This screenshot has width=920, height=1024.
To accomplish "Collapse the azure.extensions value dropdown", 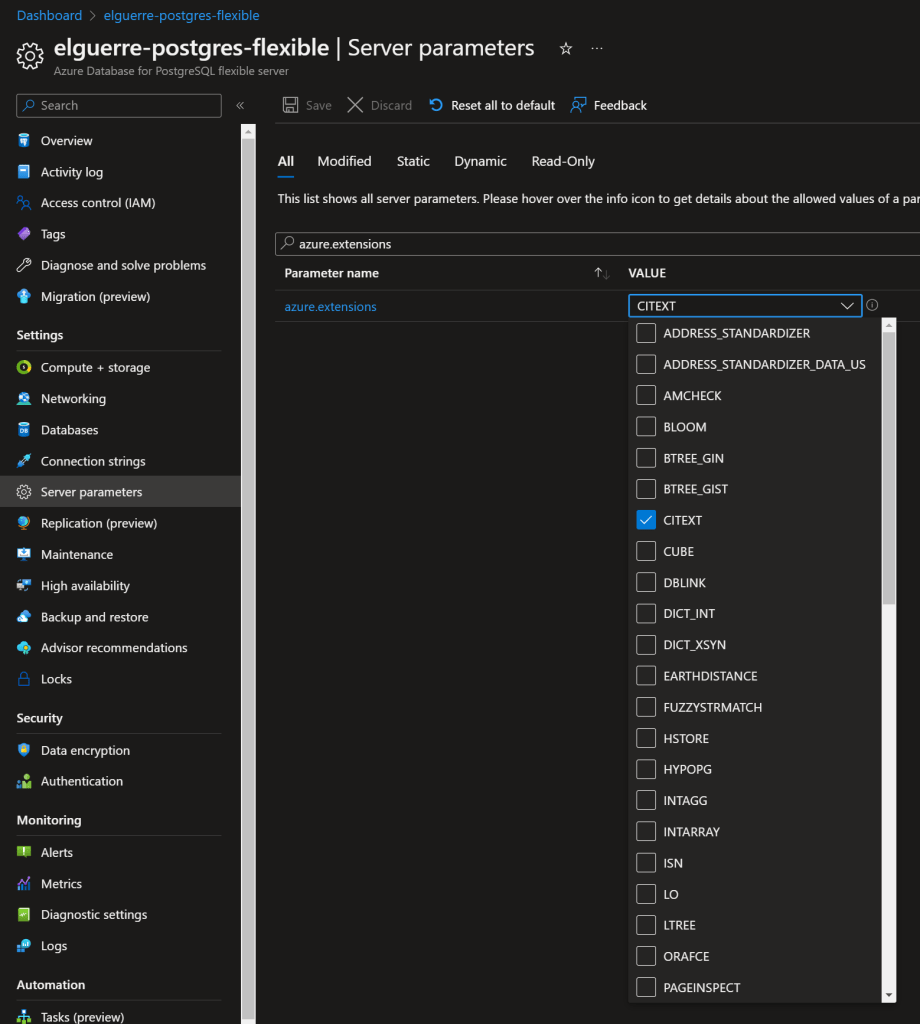I will pyautogui.click(x=847, y=306).
